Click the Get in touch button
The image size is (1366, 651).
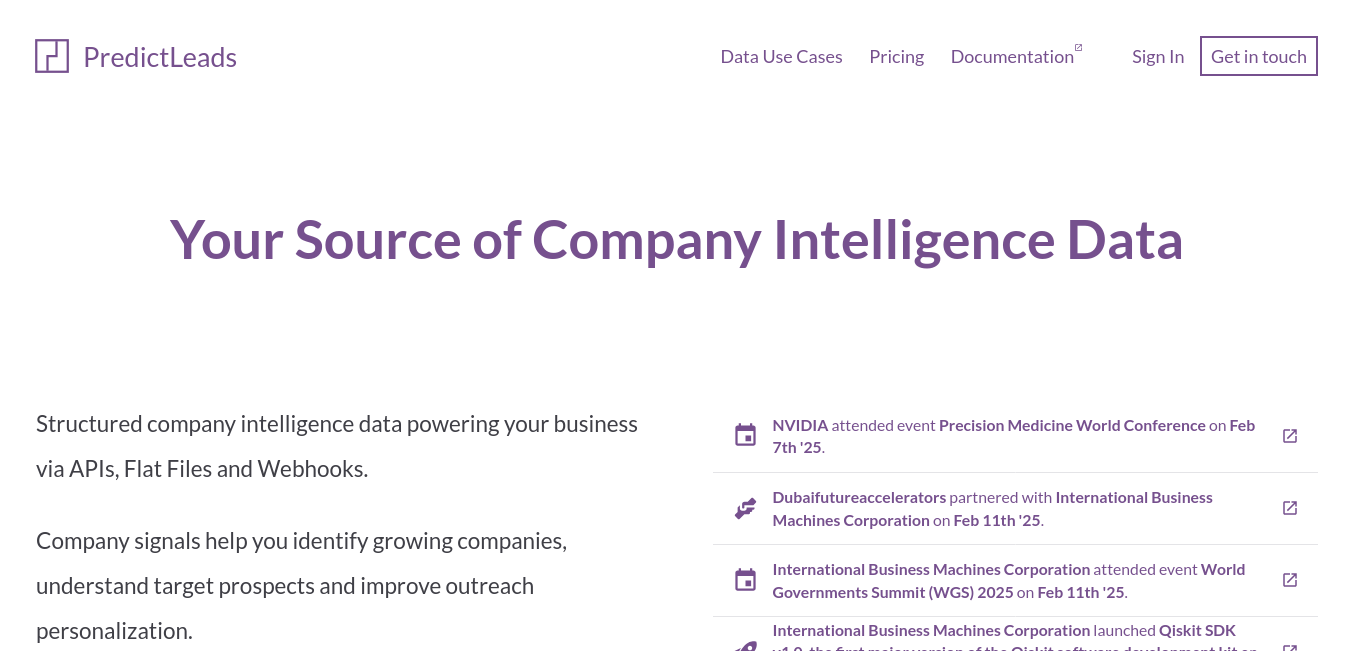tap(1259, 56)
